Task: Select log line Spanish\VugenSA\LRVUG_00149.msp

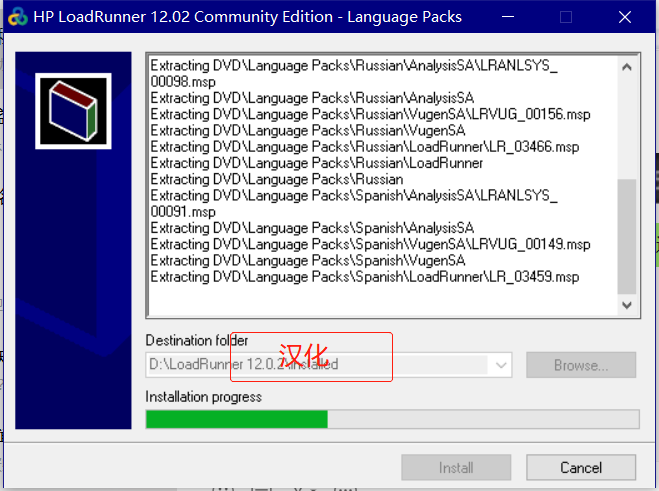Action: 370,244
